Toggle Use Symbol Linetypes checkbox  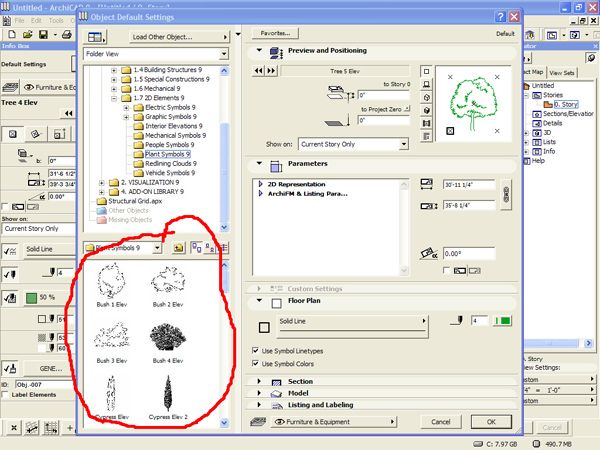(x=255, y=351)
